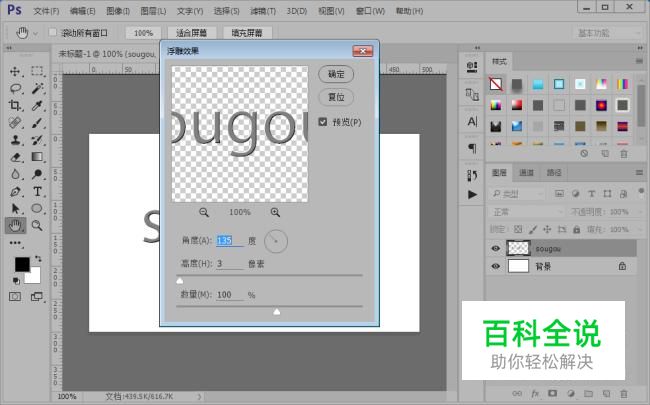The height and width of the screenshot is (405, 650).
Task: Open the Character panel icon
Action: (472, 121)
